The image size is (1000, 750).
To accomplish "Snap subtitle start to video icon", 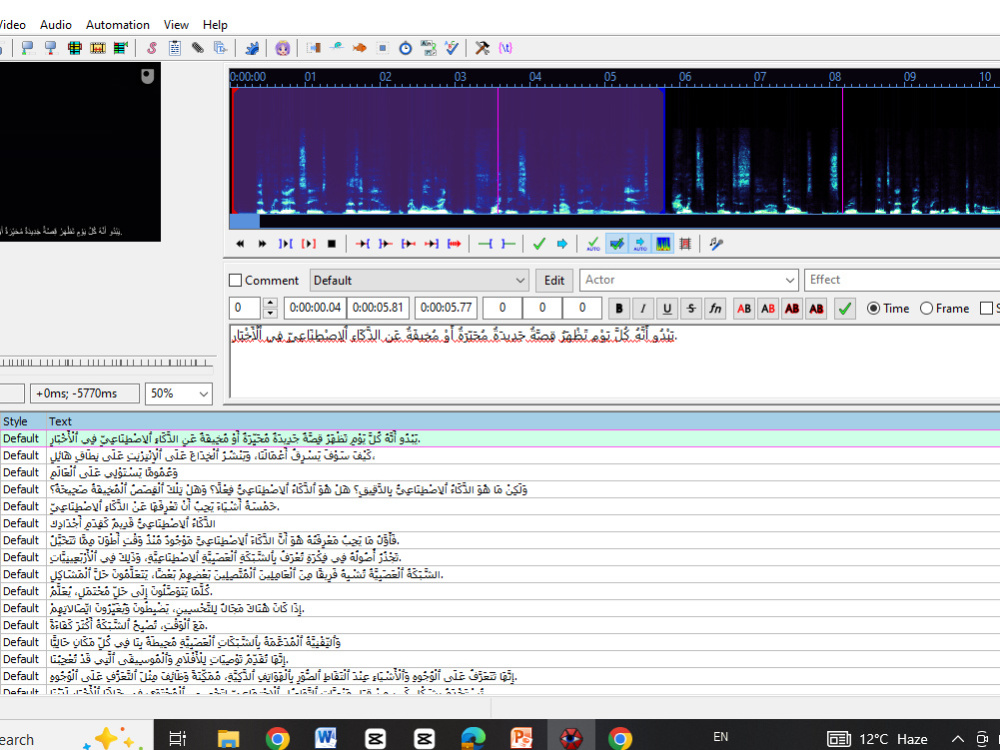I will (x=28, y=48).
